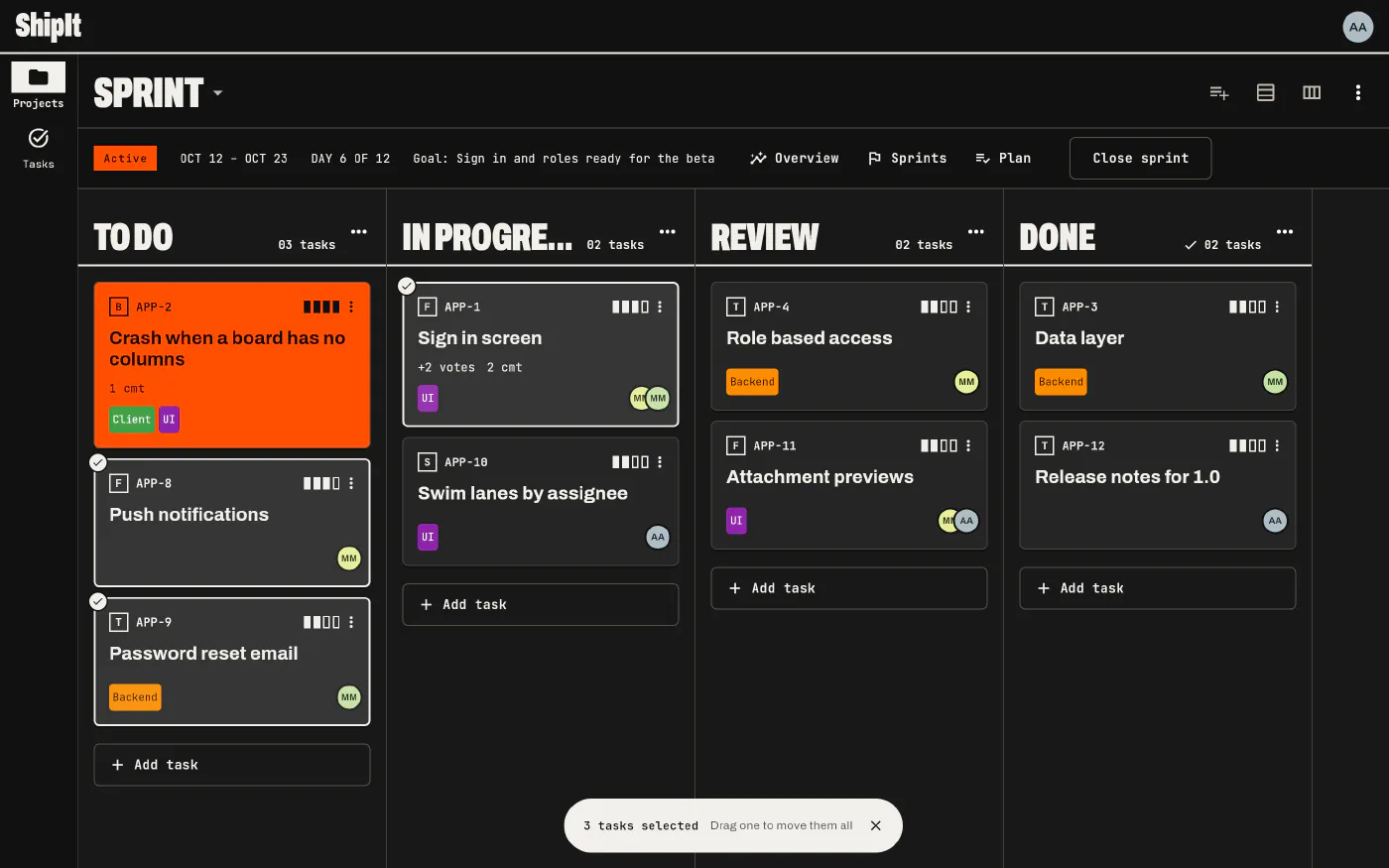The width and height of the screenshot is (1389, 868).
Task: Open APP-10 card kebab menu
Action: 660,462
